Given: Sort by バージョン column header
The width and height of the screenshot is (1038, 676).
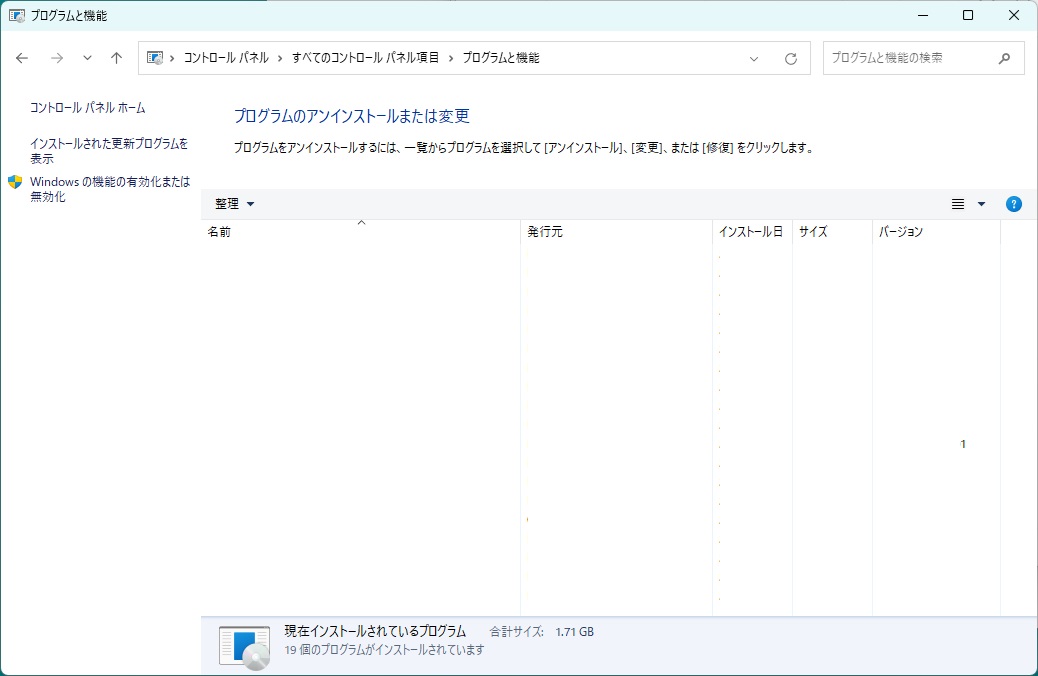Looking at the screenshot, I should coord(936,232).
